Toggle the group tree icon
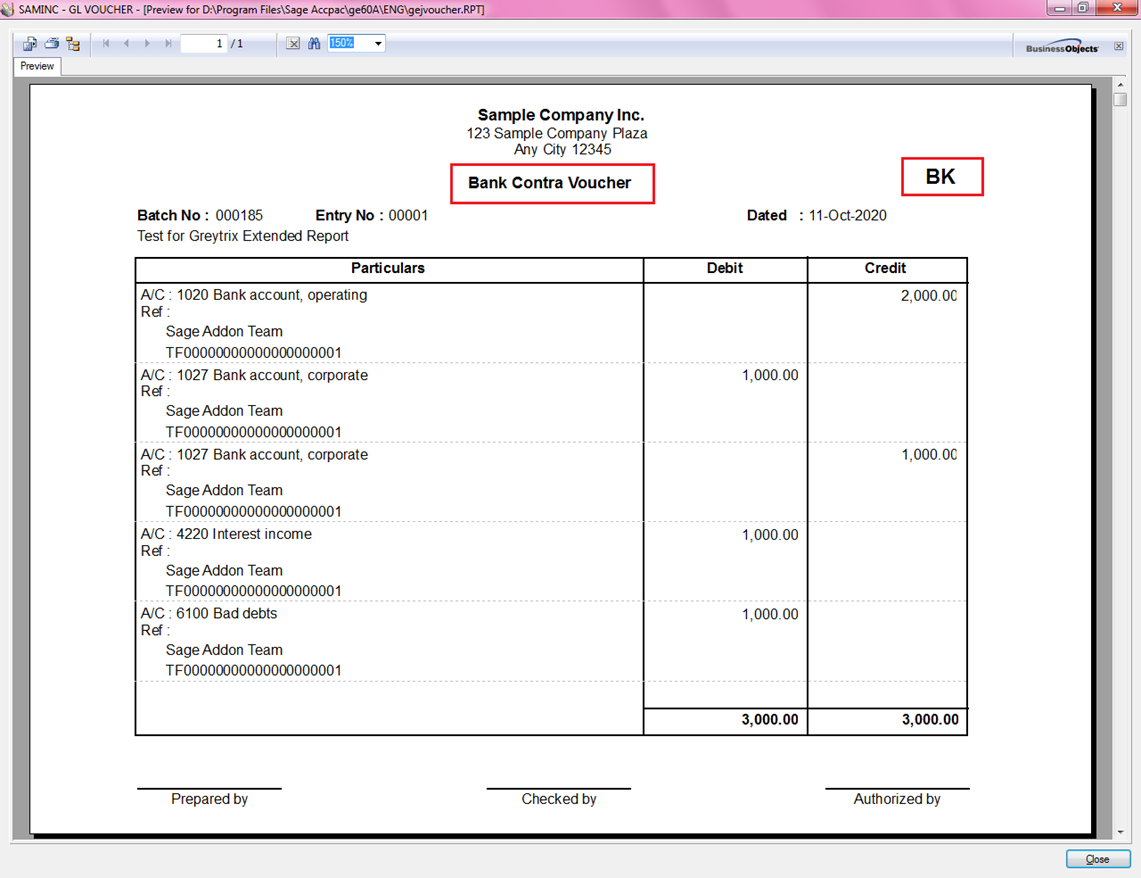Image resolution: width=1141 pixels, height=878 pixels. tap(73, 44)
